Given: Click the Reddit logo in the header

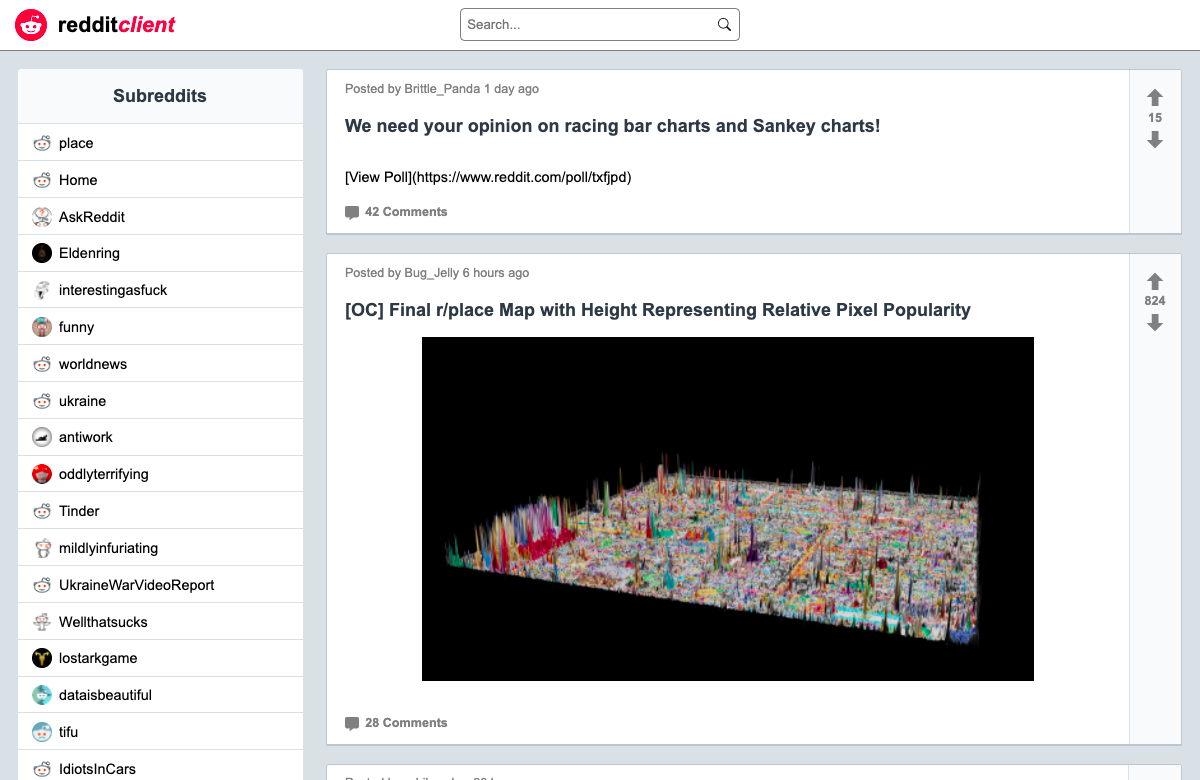Looking at the screenshot, I should point(31,25).
